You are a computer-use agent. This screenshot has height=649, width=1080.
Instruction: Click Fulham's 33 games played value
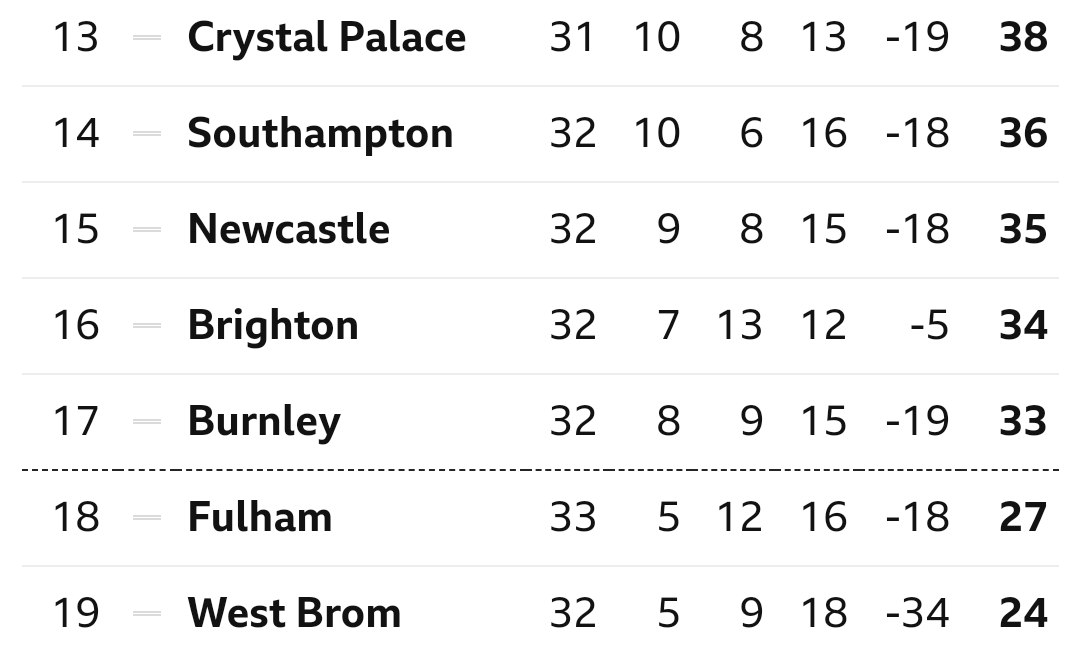click(x=572, y=518)
